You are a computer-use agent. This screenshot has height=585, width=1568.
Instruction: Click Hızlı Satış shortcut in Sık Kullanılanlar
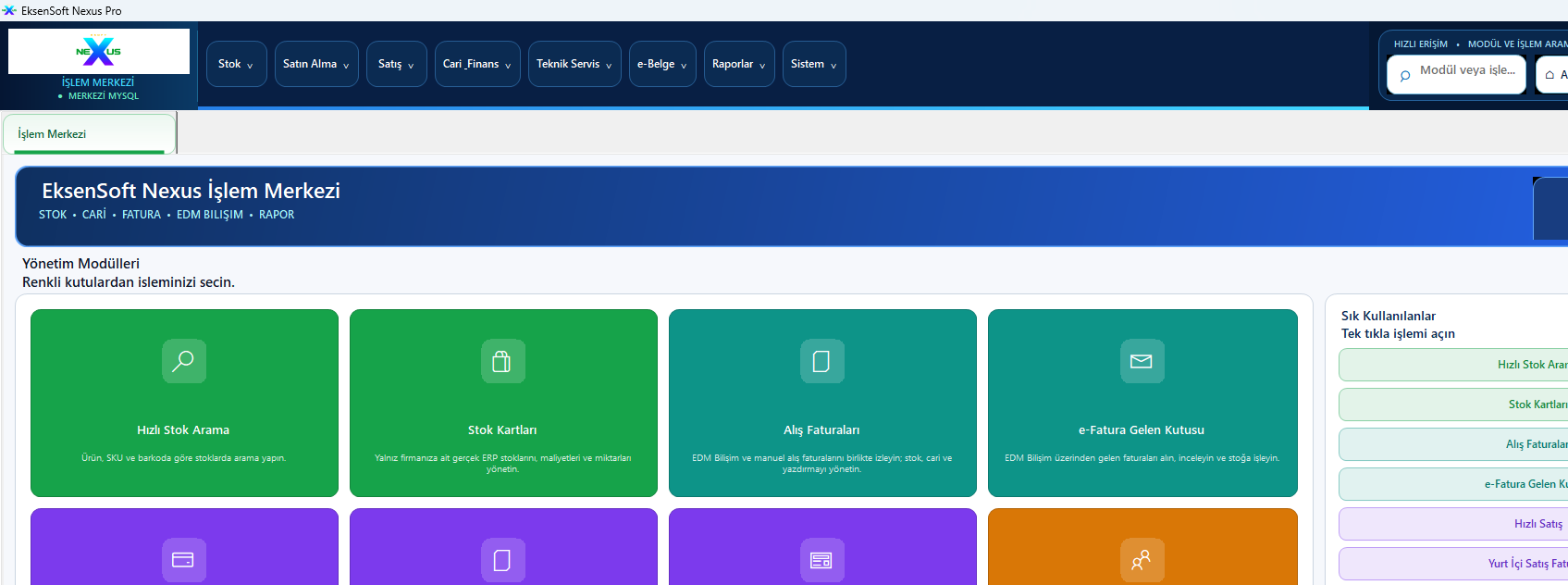coord(1453,524)
